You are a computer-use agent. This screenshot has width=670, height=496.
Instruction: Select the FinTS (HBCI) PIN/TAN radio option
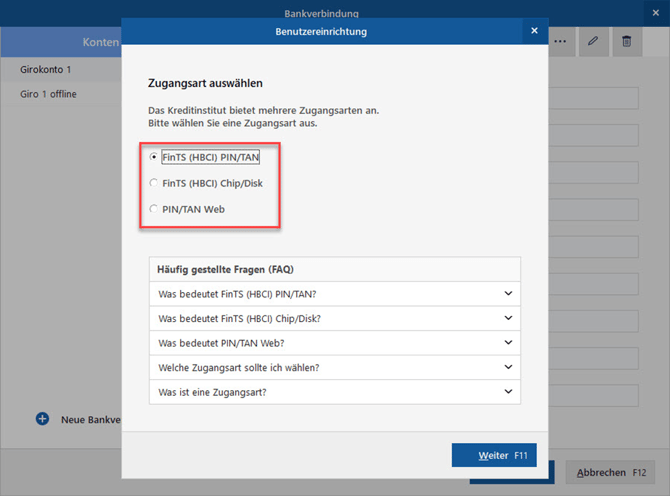pyautogui.click(x=154, y=157)
